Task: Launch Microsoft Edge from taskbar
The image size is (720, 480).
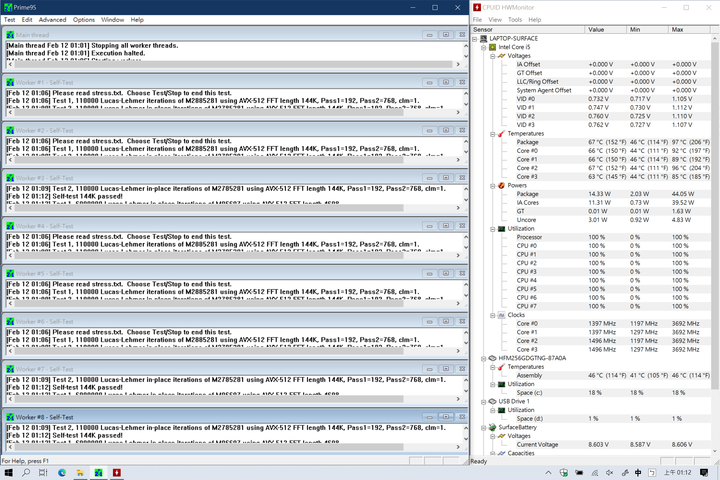Action: pos(62,473)
